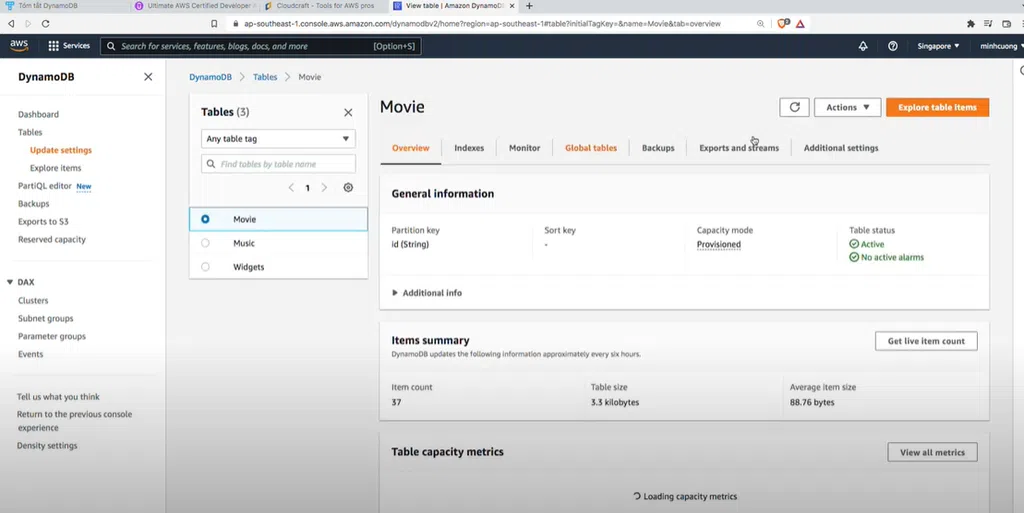Image resolution: width=1024 pixels, height=513 pixels.
Task: Select the Music table radio button
Action: (205, 243)
